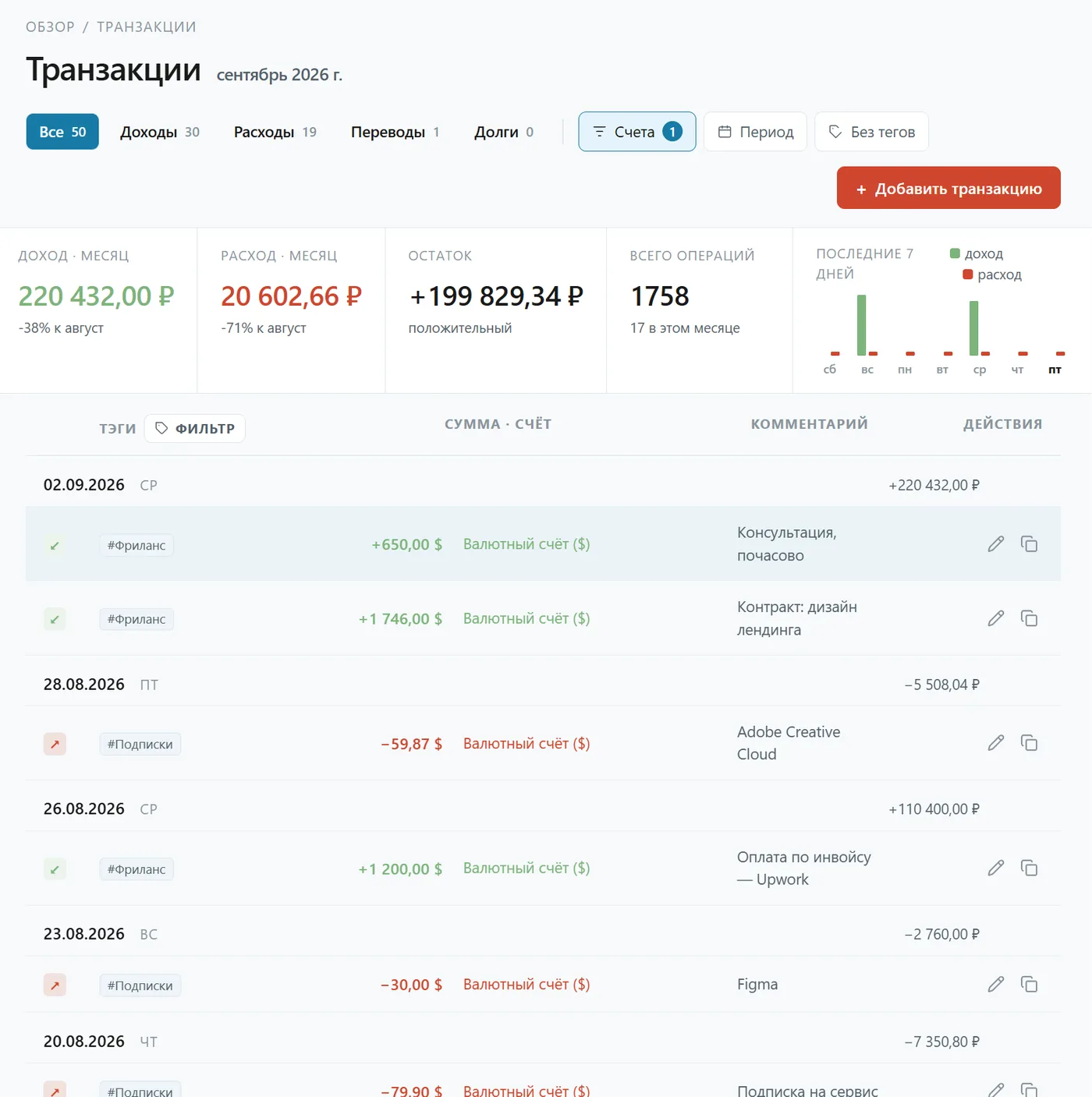Click income arrow icon for +1 746,00 $ row
This screenshot has width=1092, height=1097.
55,619
